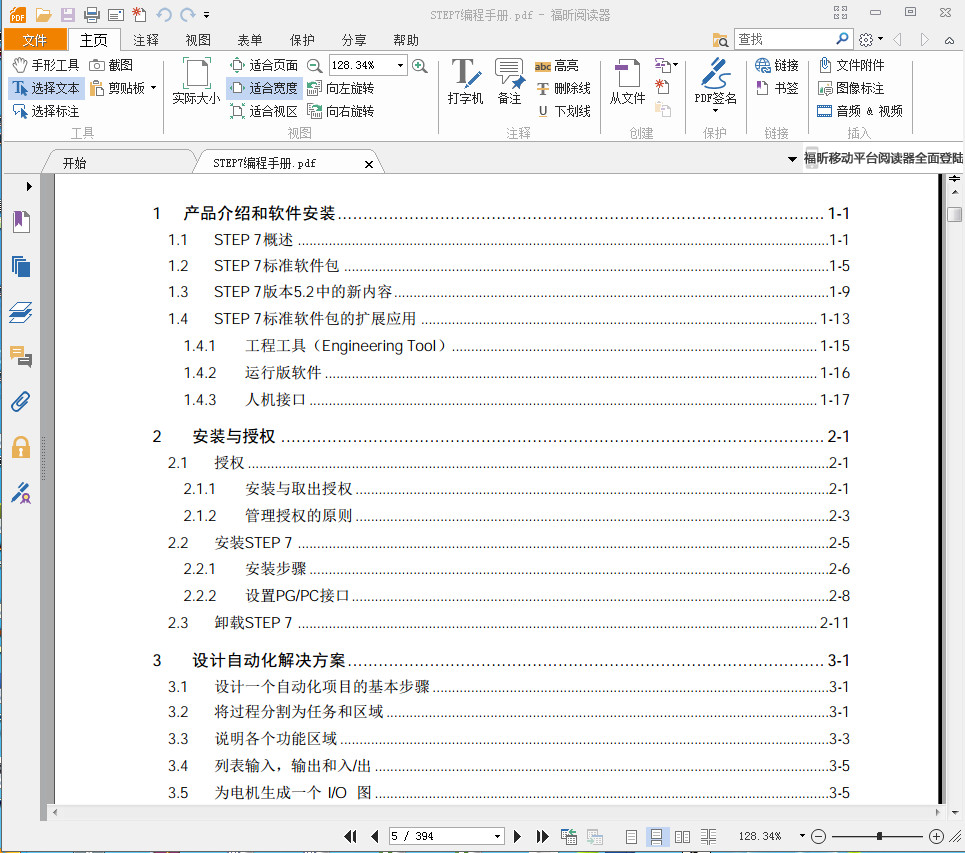Image resolution: width=965 pixels, height=853 pixels.
Task: Open the 视图 menu tab
Action: (x=197, y=40)
